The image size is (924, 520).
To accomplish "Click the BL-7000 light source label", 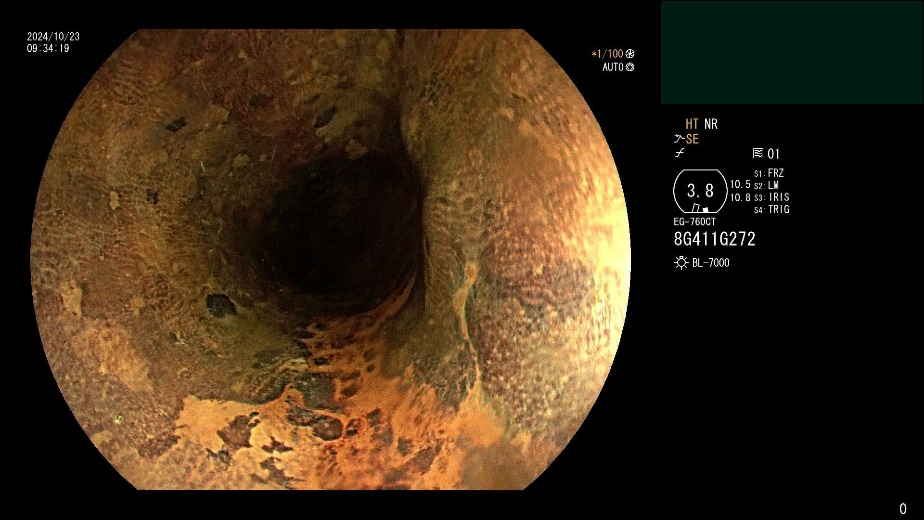I will (711, 263).
